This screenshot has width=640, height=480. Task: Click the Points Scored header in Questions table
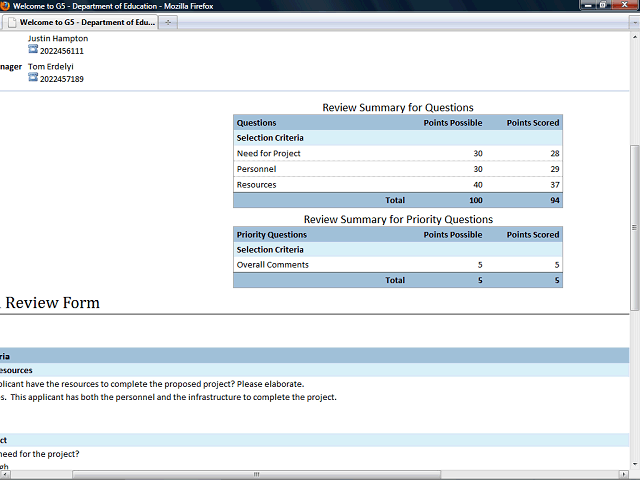pyautogui.click(x=532, y=123)
